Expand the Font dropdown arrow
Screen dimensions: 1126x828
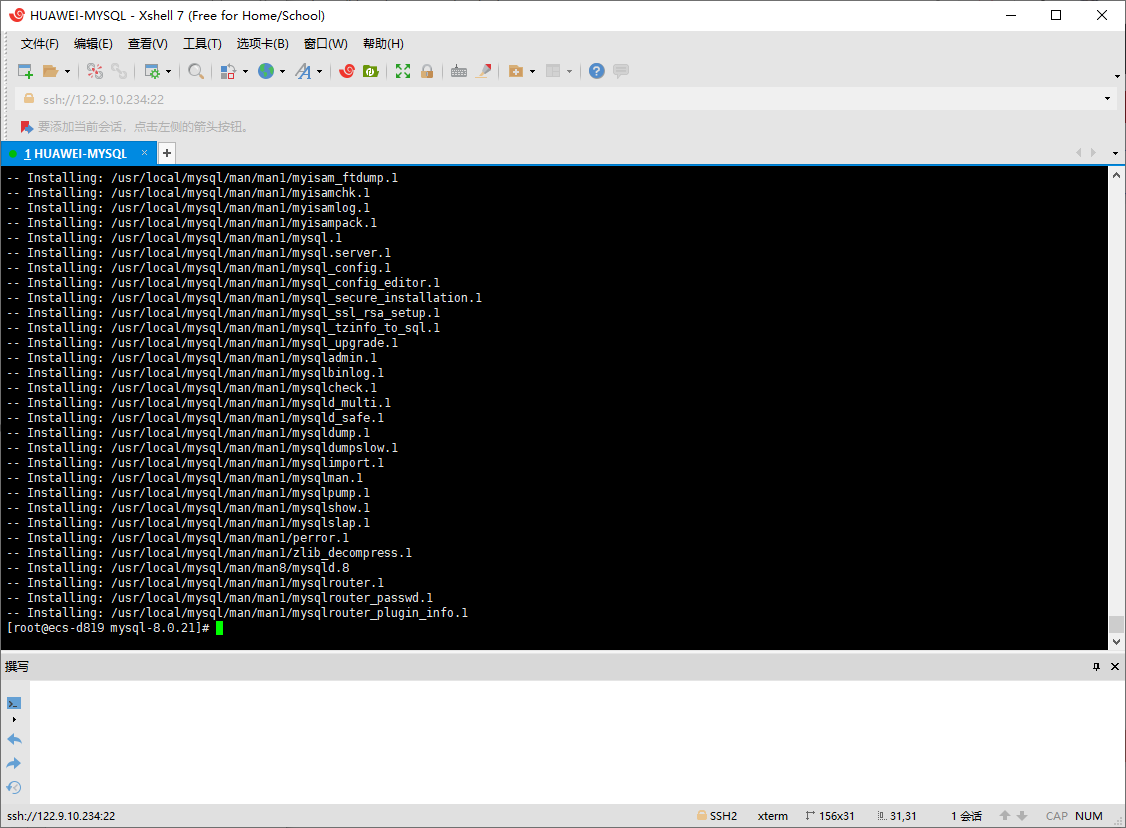(x=320, y=71)
